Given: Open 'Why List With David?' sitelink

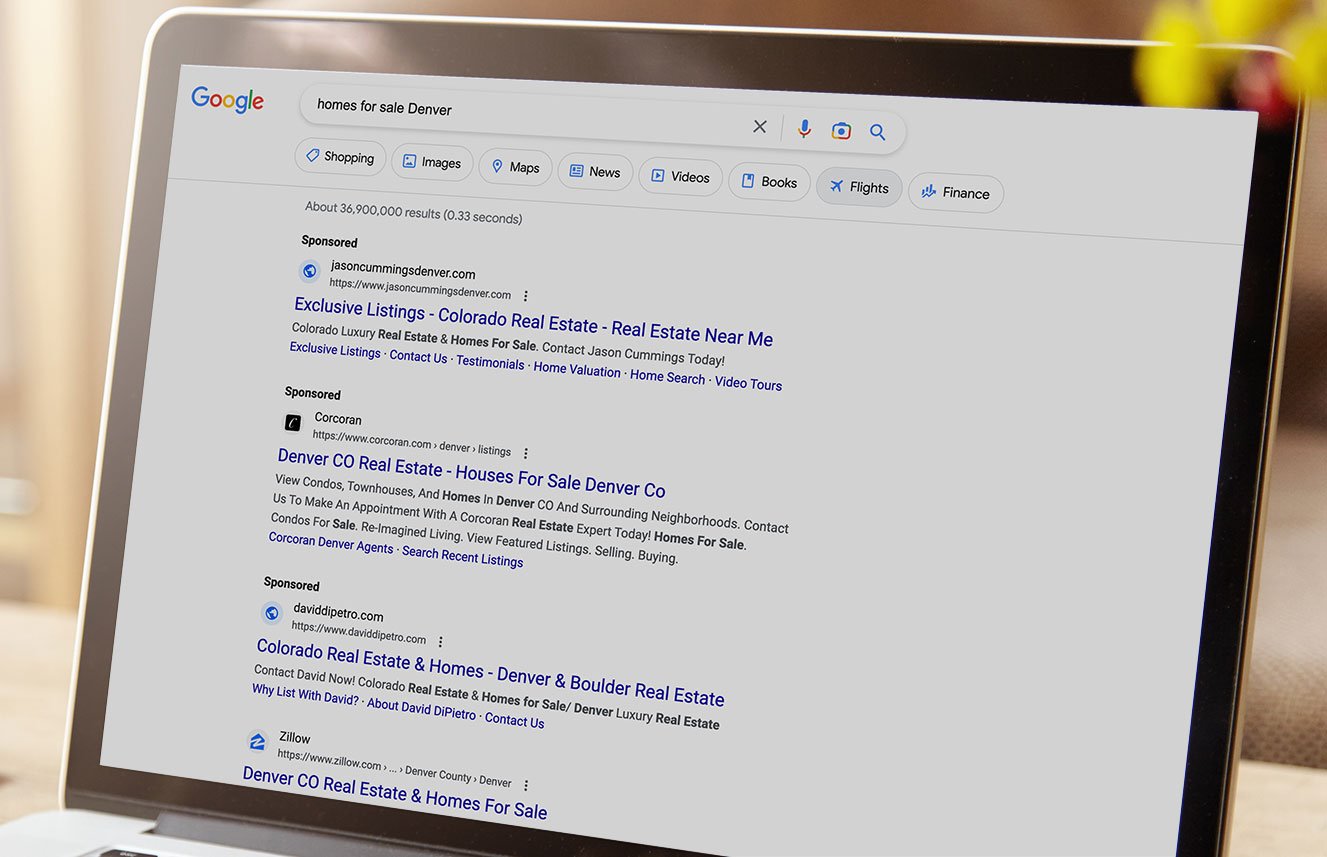Looking at the screenshot, I should 305,694.
